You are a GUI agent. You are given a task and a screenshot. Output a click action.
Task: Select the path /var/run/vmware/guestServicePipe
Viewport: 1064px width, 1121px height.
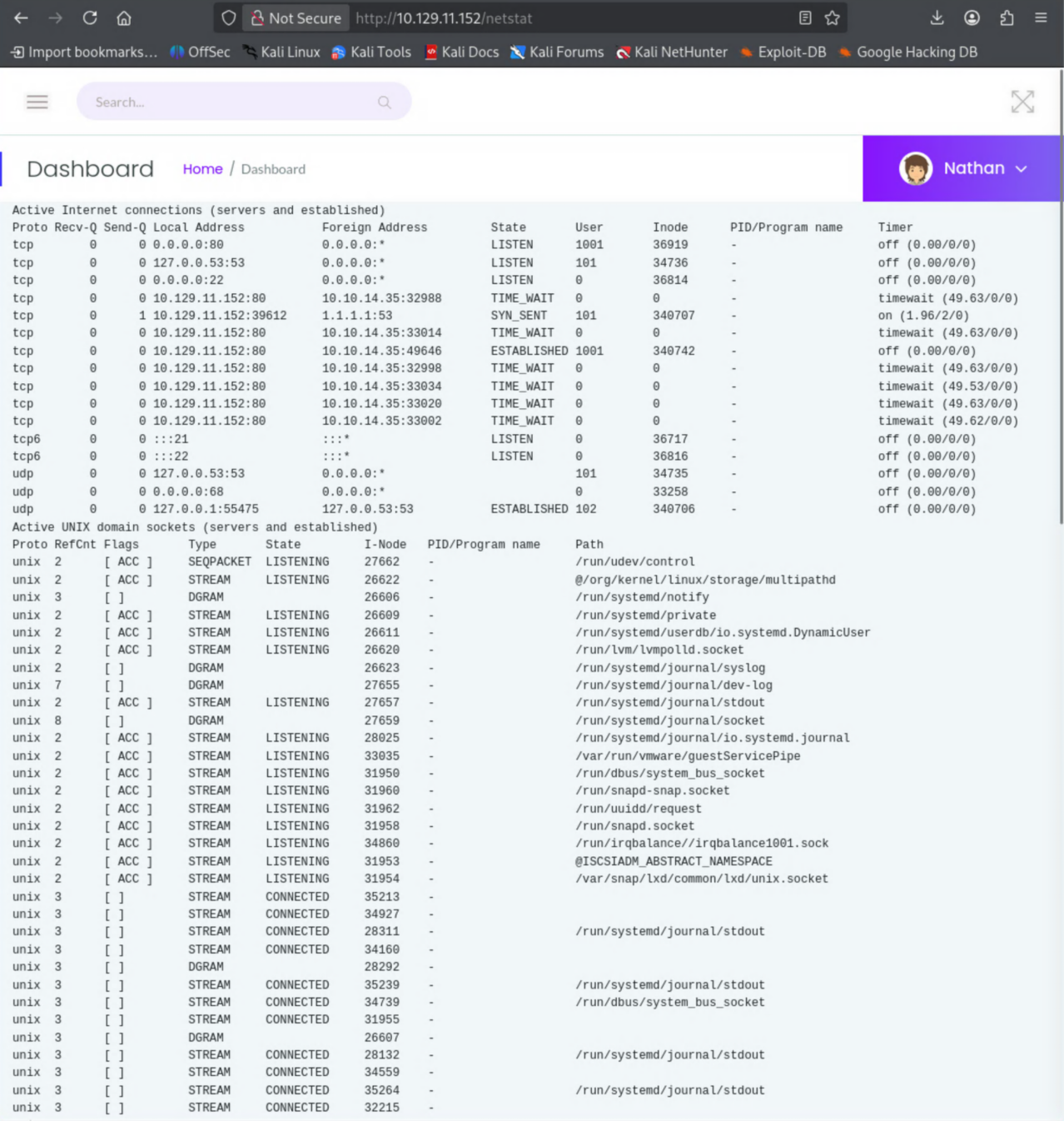688,756
